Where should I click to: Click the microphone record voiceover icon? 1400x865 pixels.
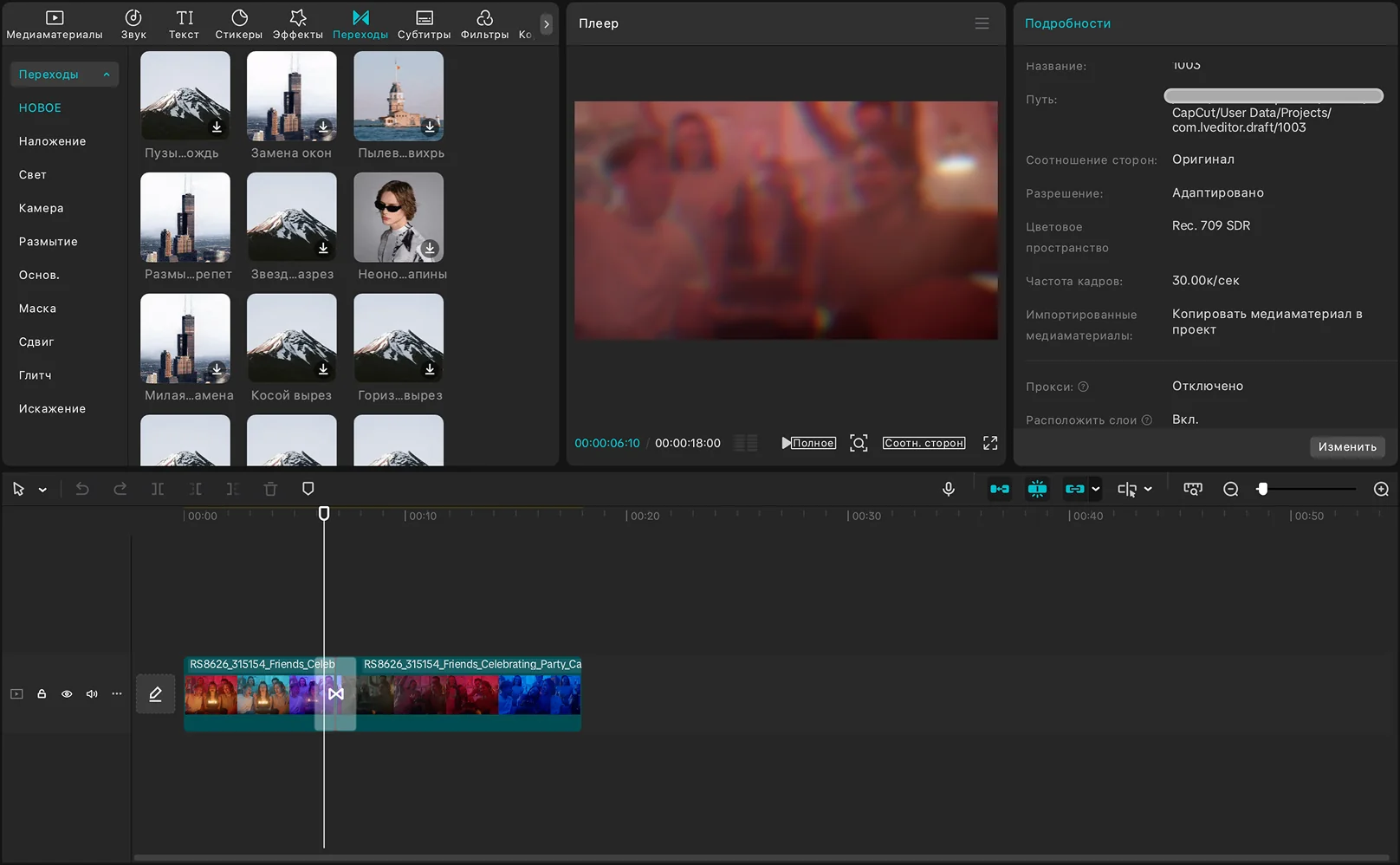949,489
